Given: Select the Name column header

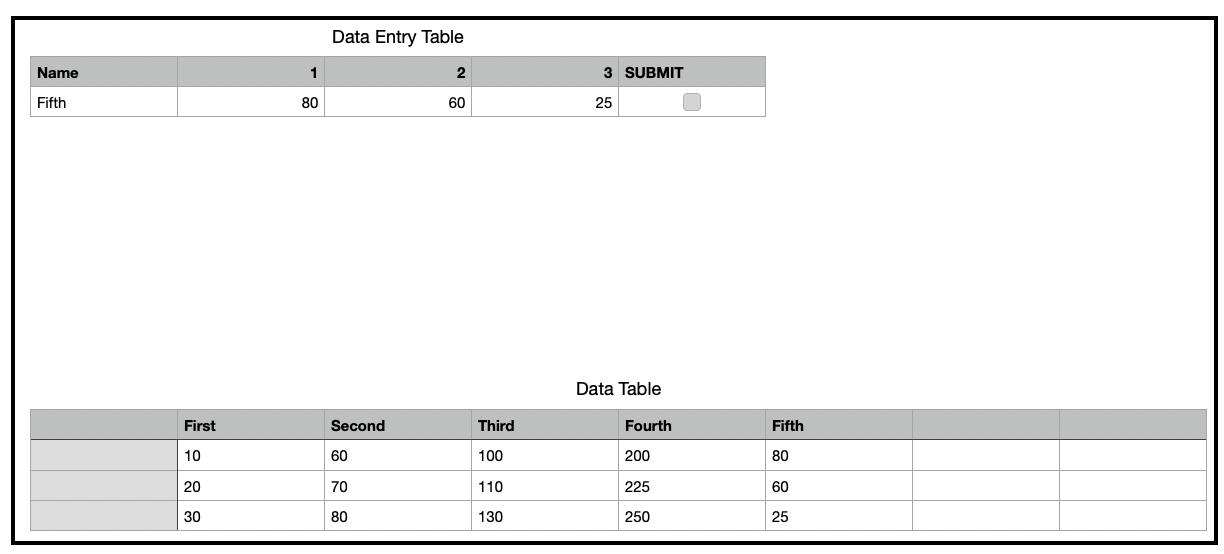Looking at the screenshot, I should [104, 72].
